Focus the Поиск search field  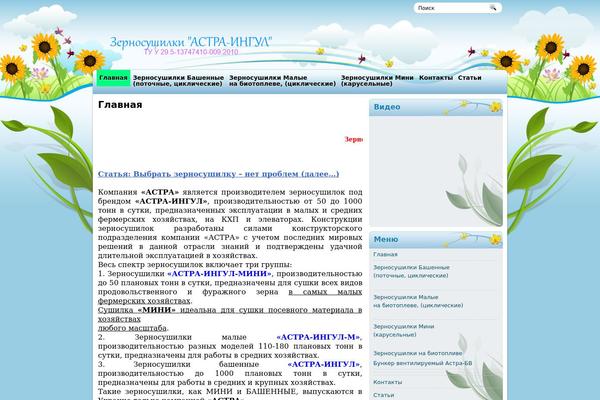pos(452,8)
